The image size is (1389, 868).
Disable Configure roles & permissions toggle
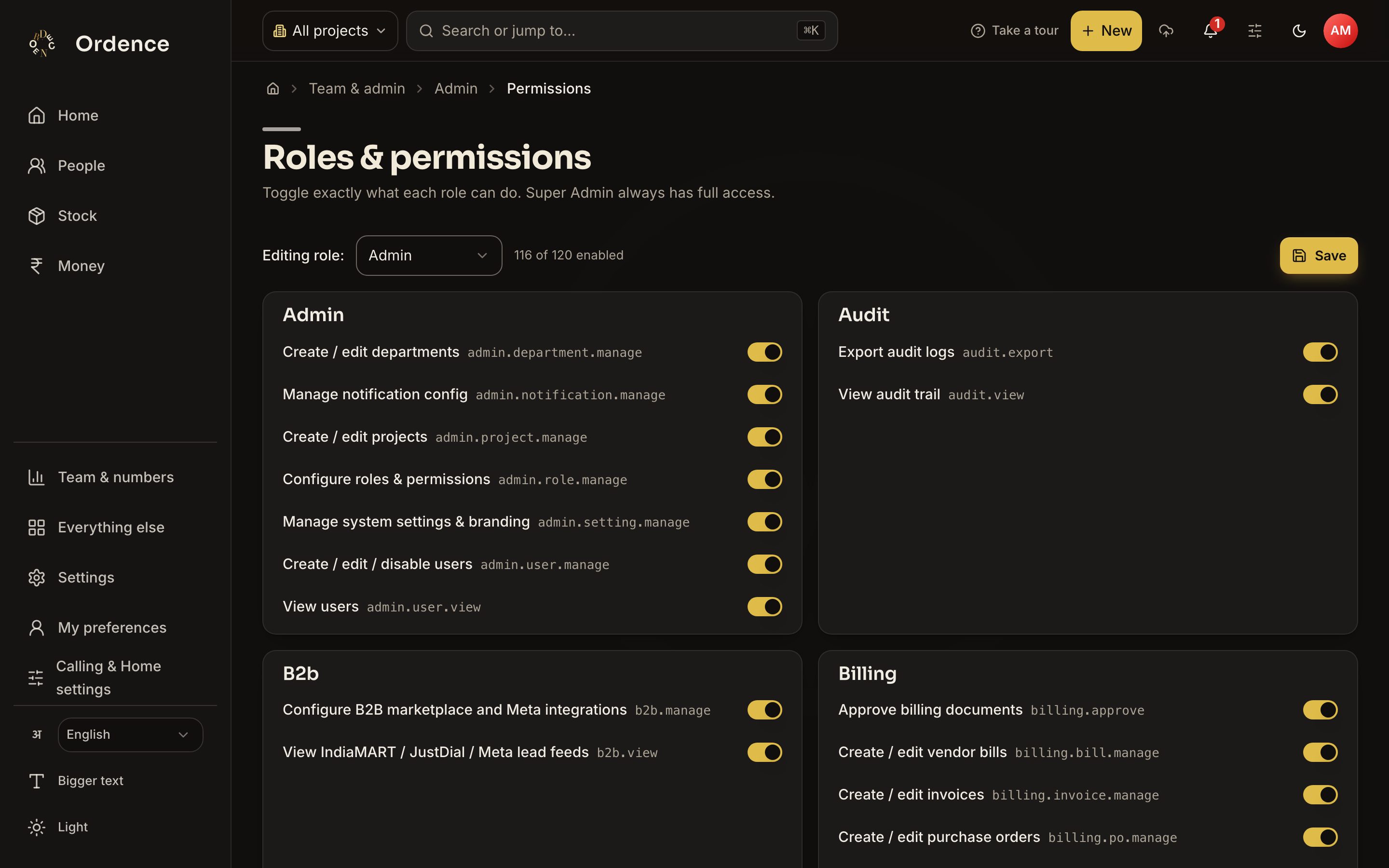pos(764,479)
